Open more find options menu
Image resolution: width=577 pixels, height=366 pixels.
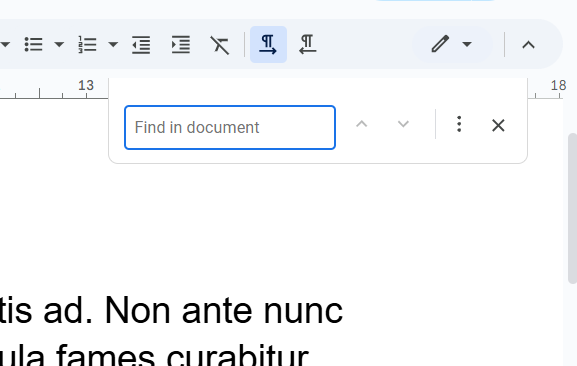point(459,124)
